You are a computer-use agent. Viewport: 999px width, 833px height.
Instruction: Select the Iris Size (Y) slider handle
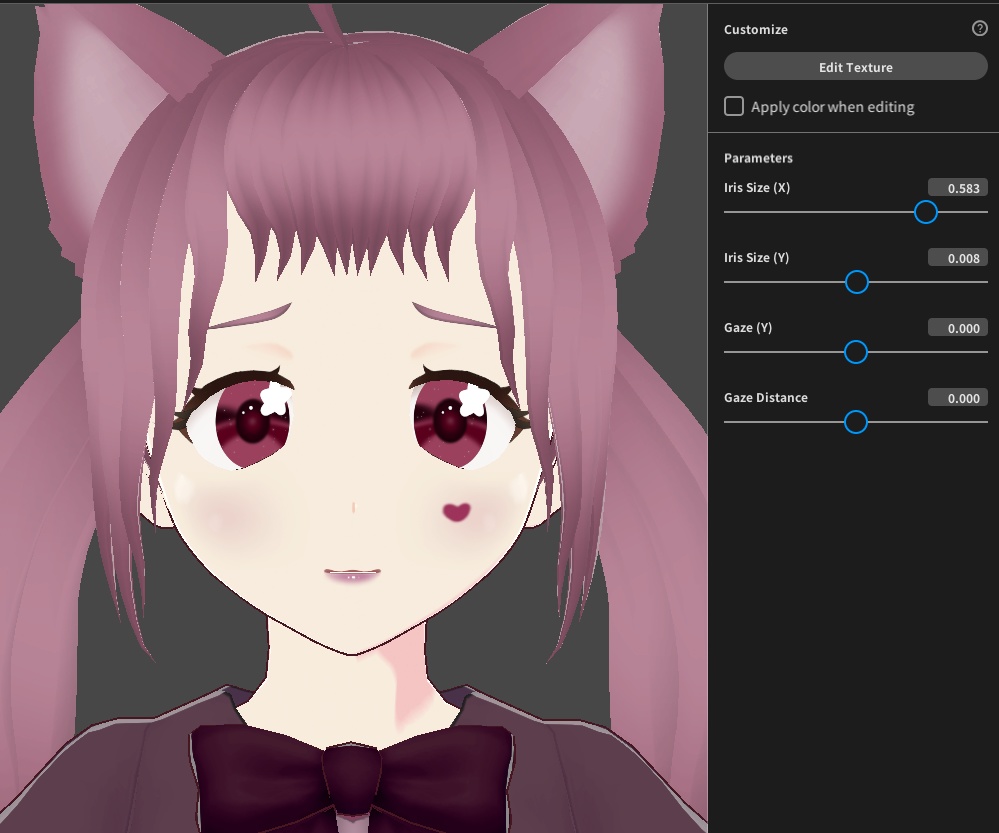coord(856,282)
